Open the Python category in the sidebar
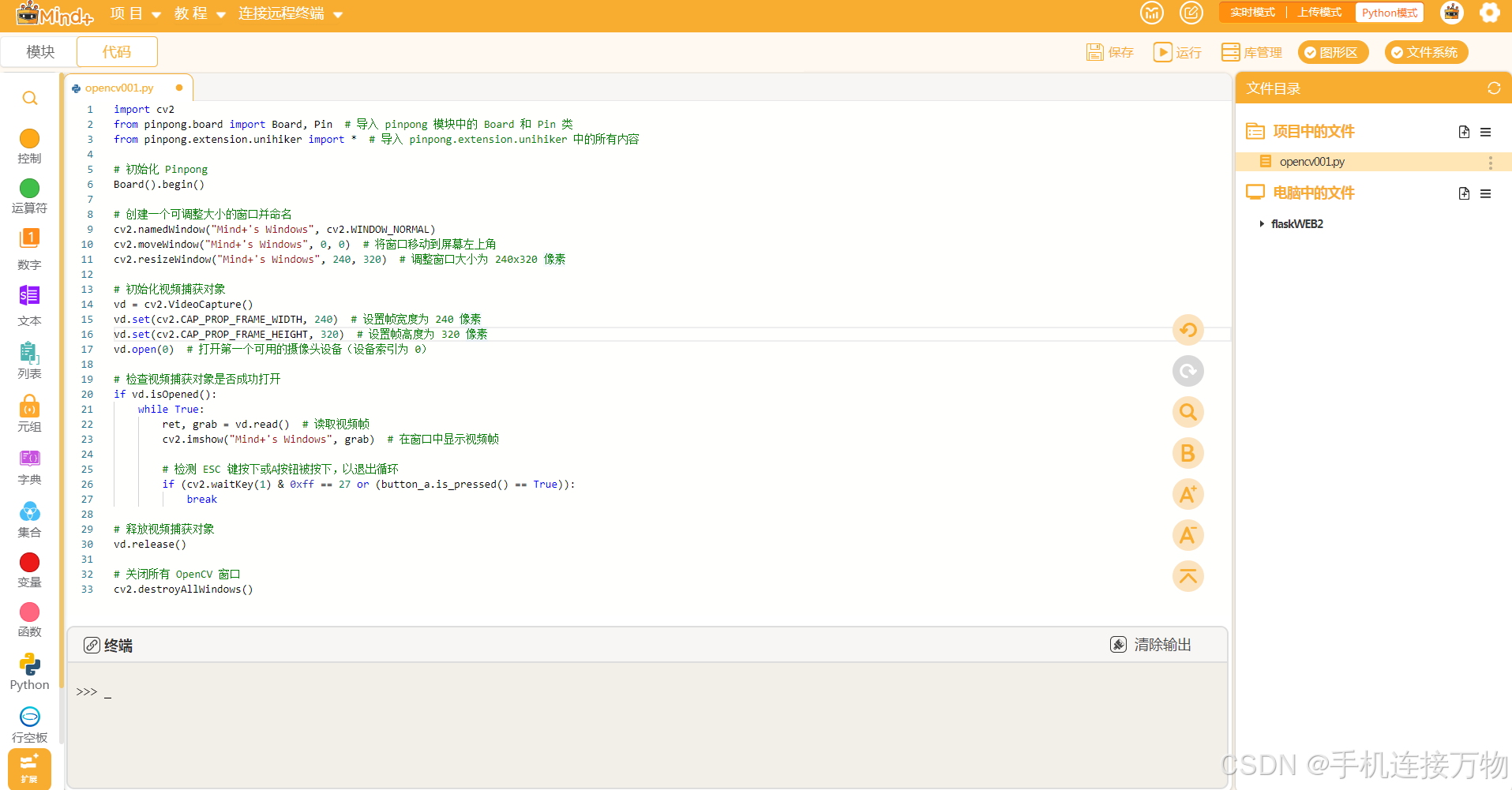The width and height of the screenshot is (1512, 790). click(x=29, y=672)
